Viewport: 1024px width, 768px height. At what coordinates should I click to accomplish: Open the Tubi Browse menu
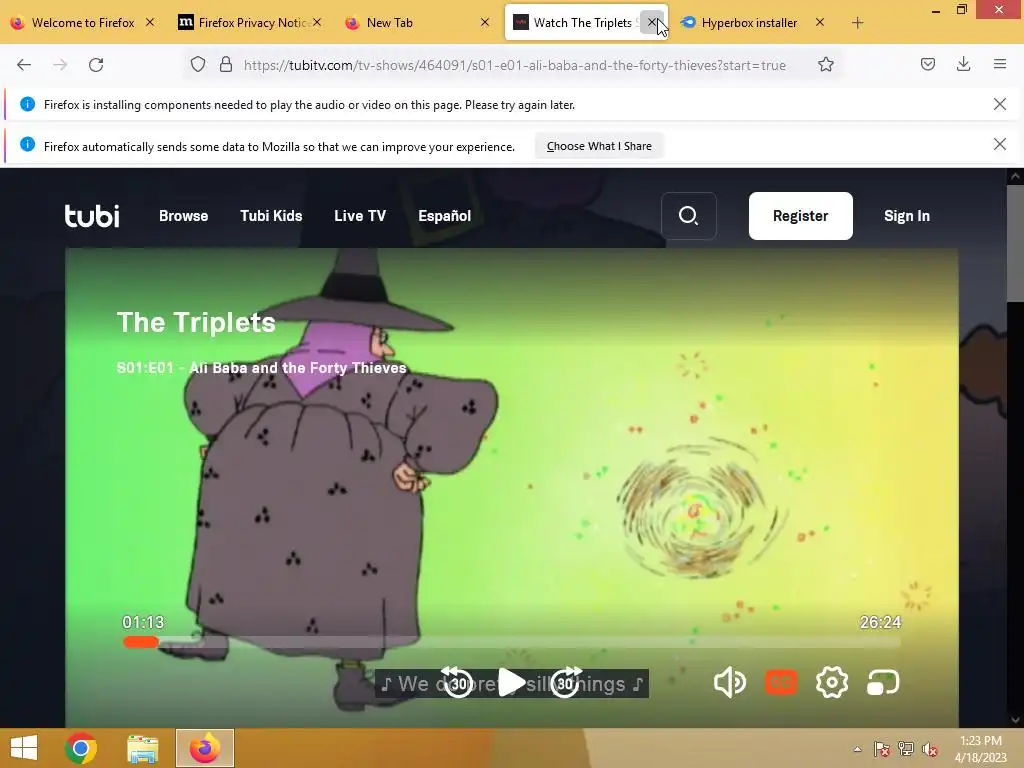[184, 216]
